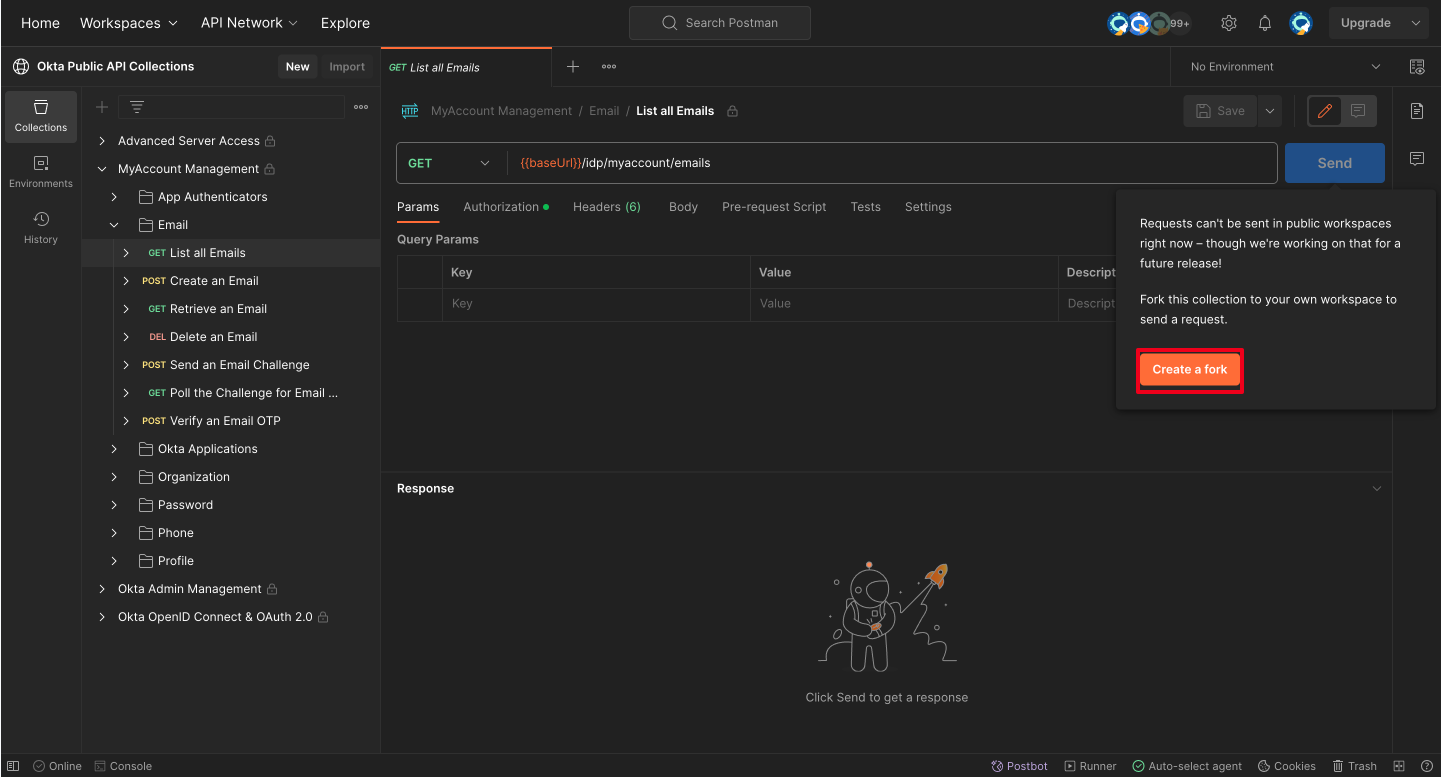Open the No Environment selector
The image size is (1441, 777).
point(1286,67)
